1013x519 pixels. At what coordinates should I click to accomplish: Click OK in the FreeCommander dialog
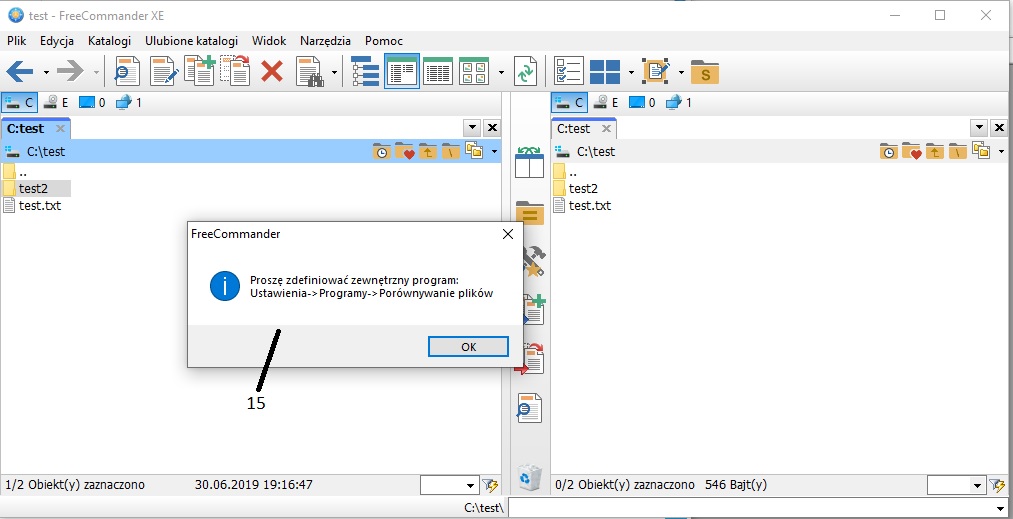pos(468,347)
